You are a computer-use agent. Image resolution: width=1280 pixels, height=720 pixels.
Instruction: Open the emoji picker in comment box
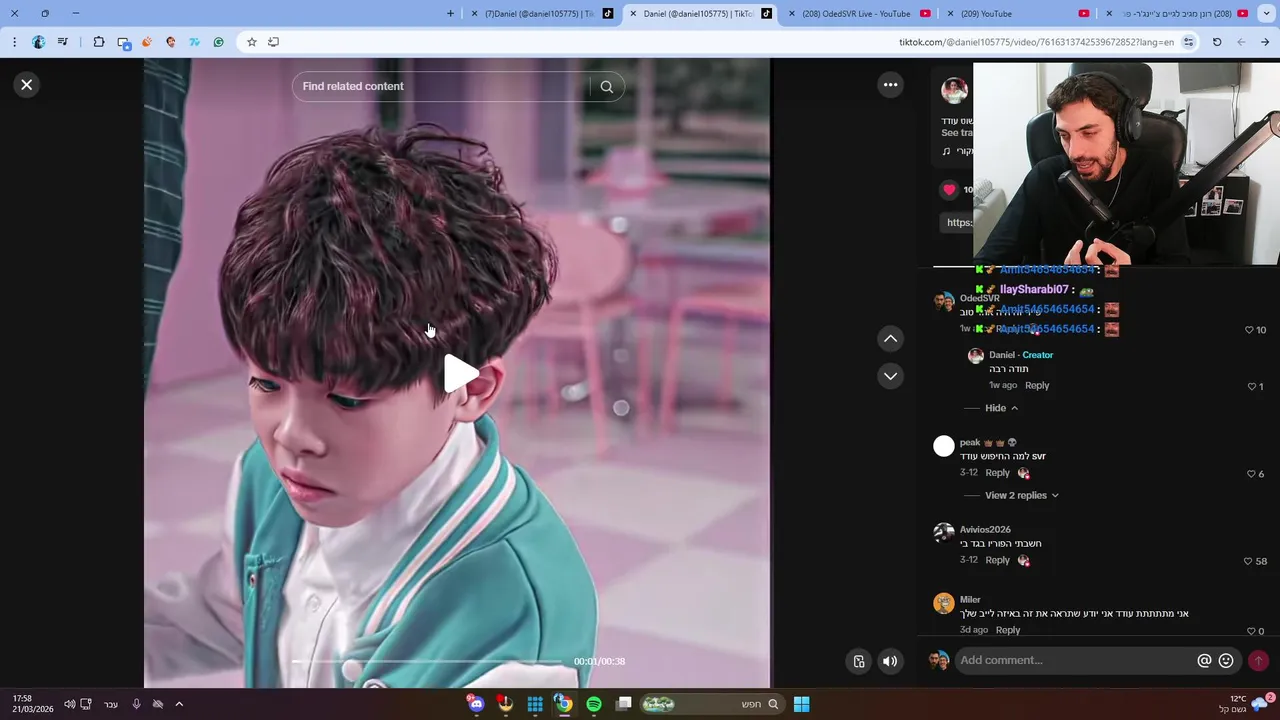[1226, 660]
